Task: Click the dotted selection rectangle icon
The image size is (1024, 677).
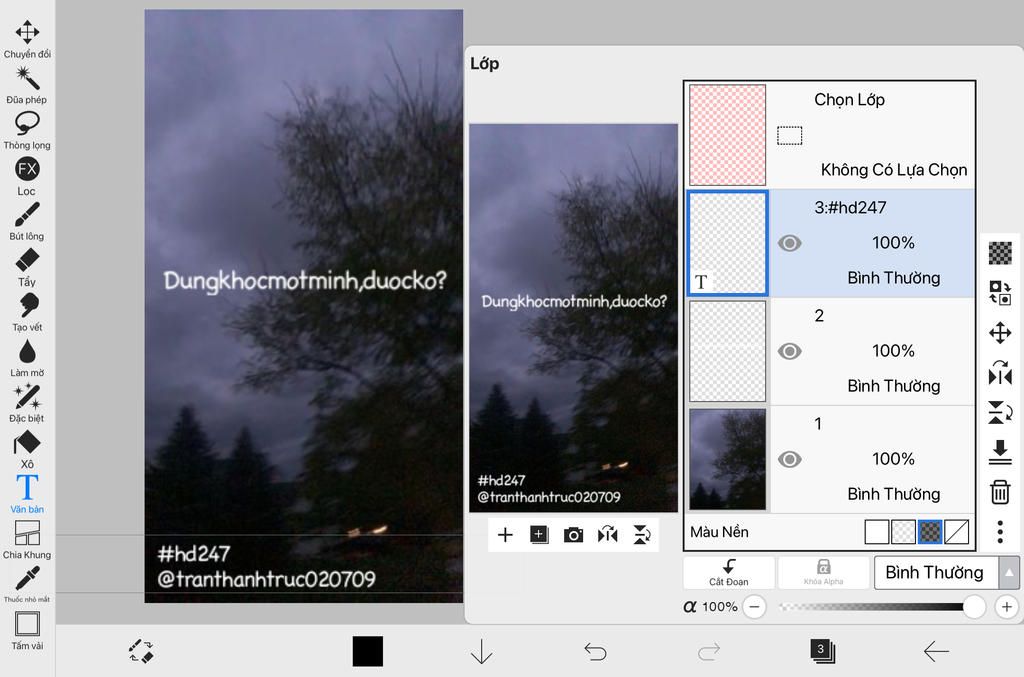Action: [790, 136]
